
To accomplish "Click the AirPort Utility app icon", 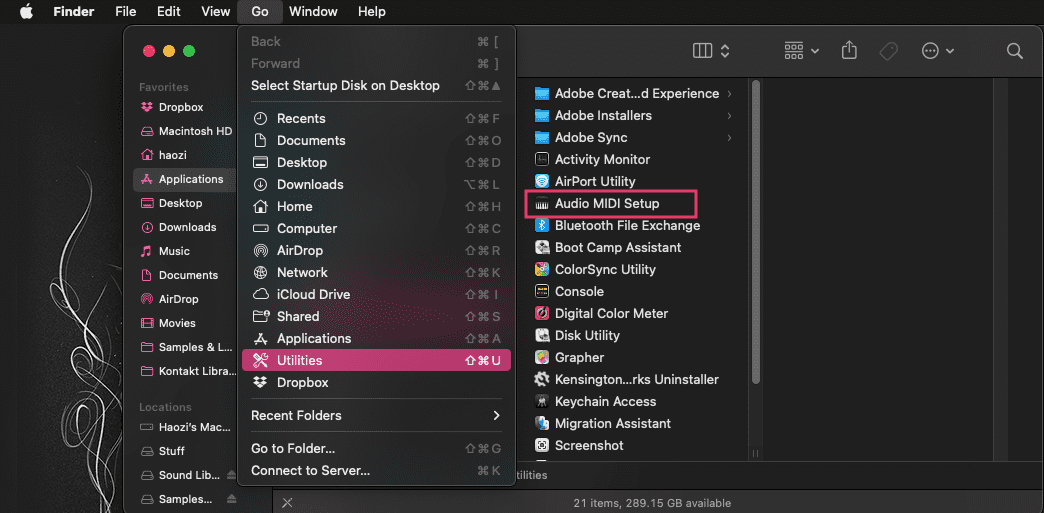I will (x=542, y=181).
